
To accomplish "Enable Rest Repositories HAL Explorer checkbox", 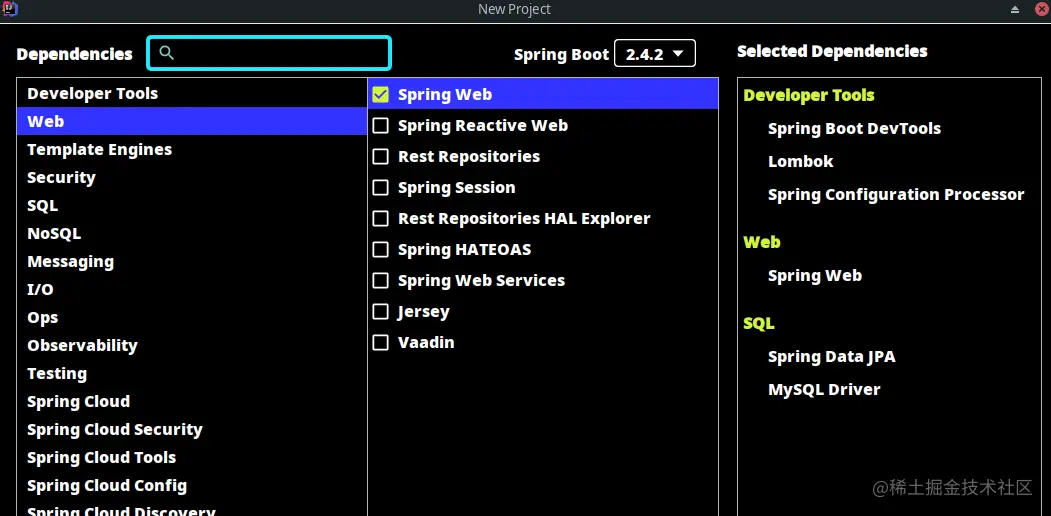I will tap(381, 218).
